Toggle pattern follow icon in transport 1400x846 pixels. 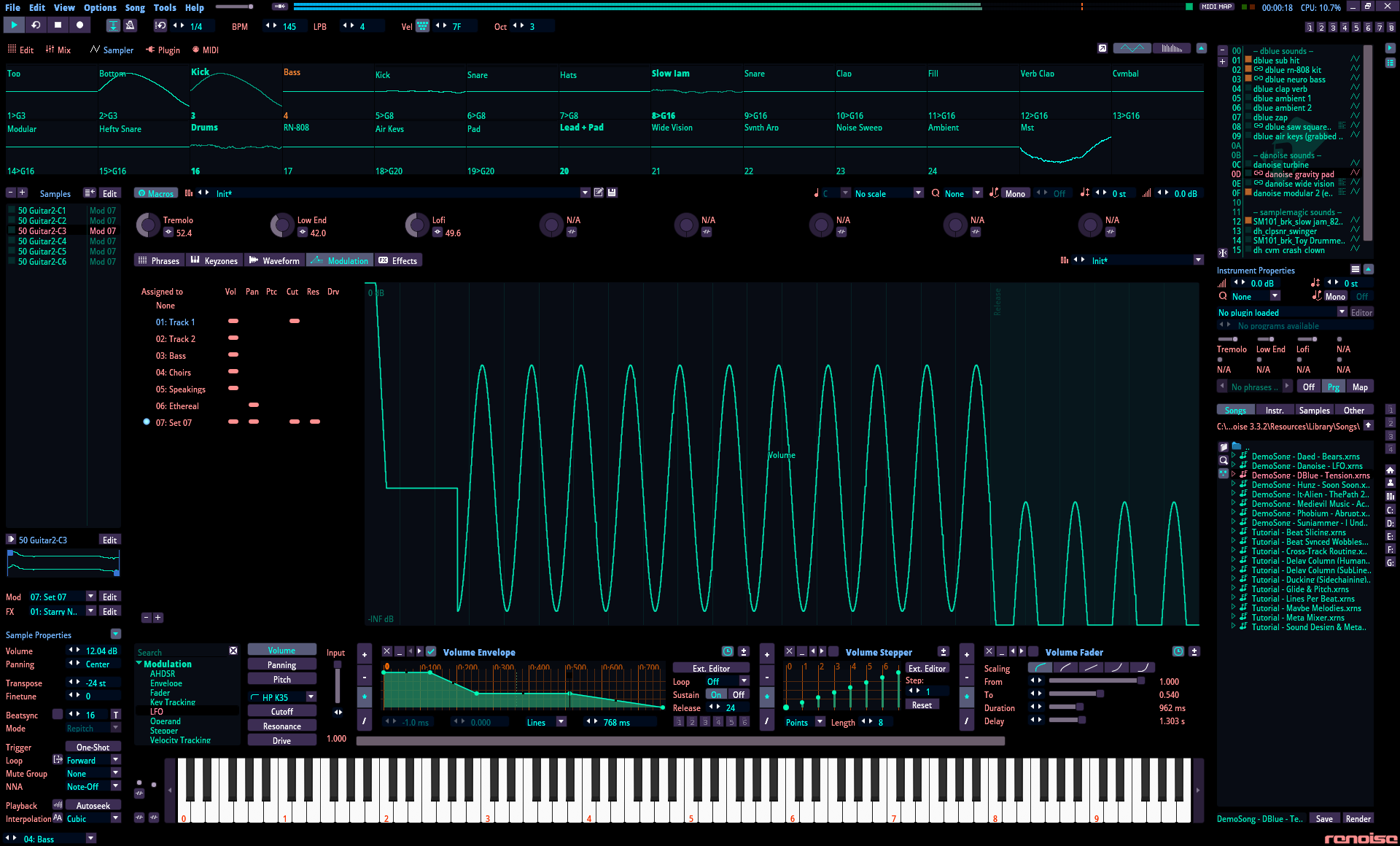113,26
